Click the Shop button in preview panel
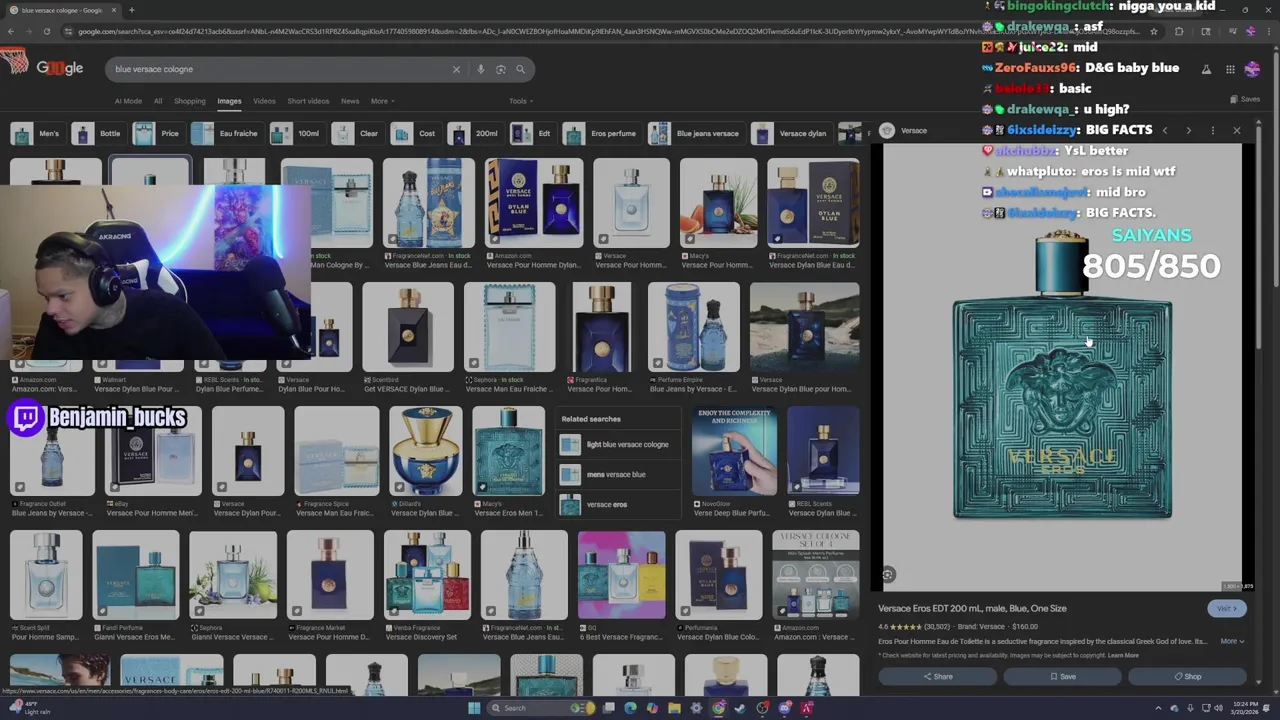Image resolution: width=1280 pixels, height=720 pixels. click(x=1188, y=677)
